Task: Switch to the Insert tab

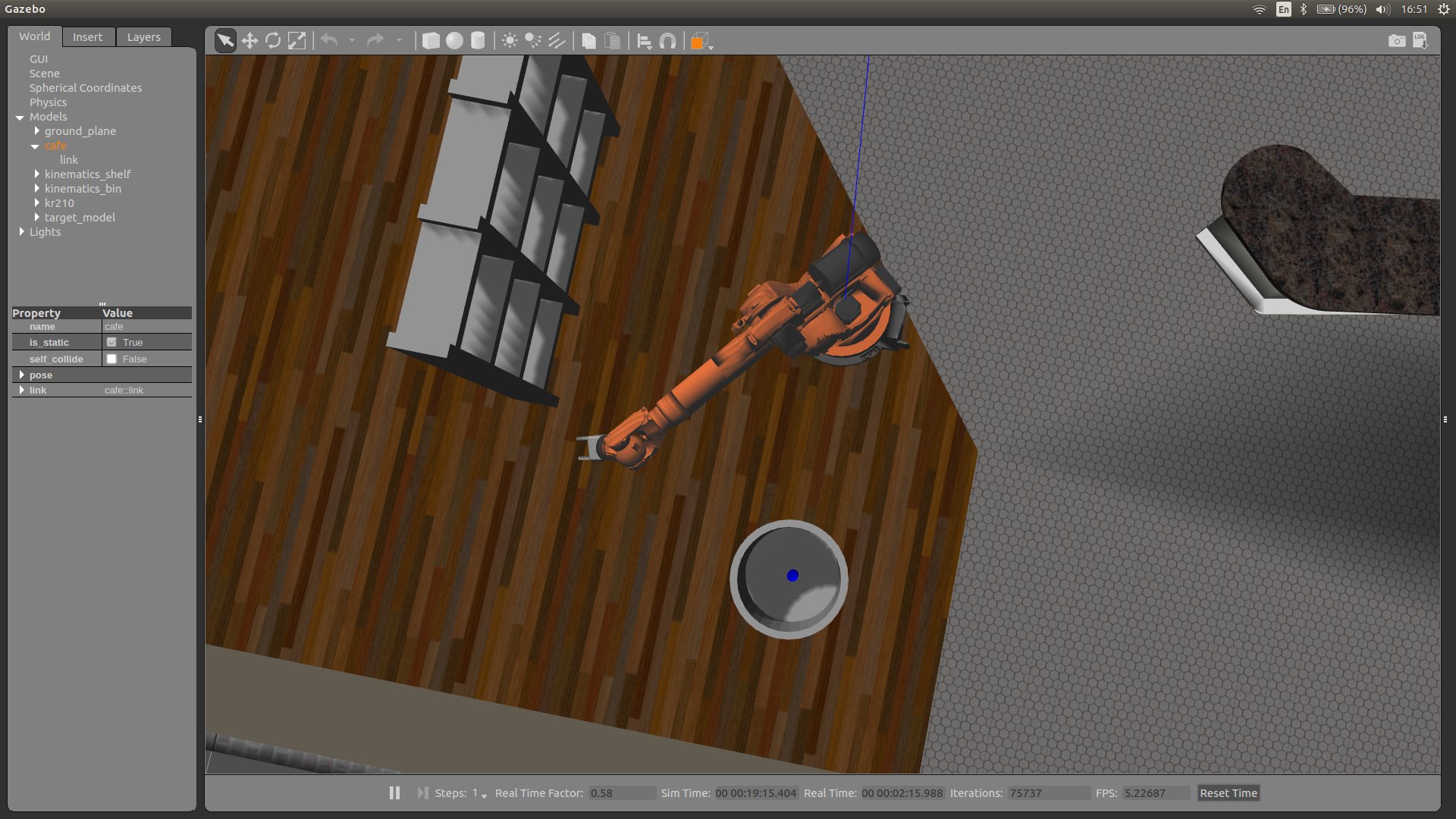Action: click(87, 37)
